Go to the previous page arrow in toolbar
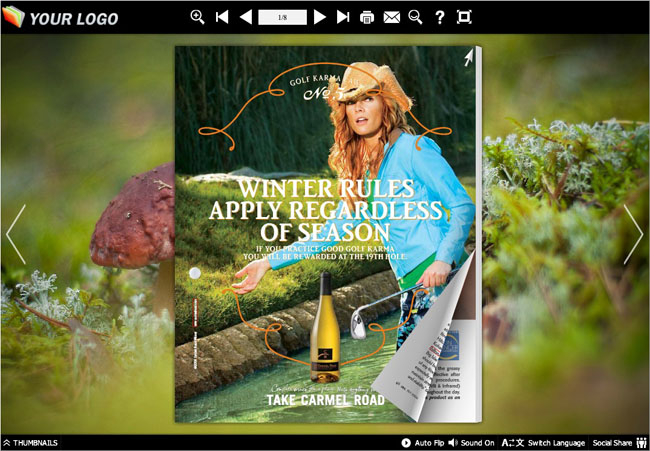The width and height of the screenshot is (650, 451). [x=246, y=17]
